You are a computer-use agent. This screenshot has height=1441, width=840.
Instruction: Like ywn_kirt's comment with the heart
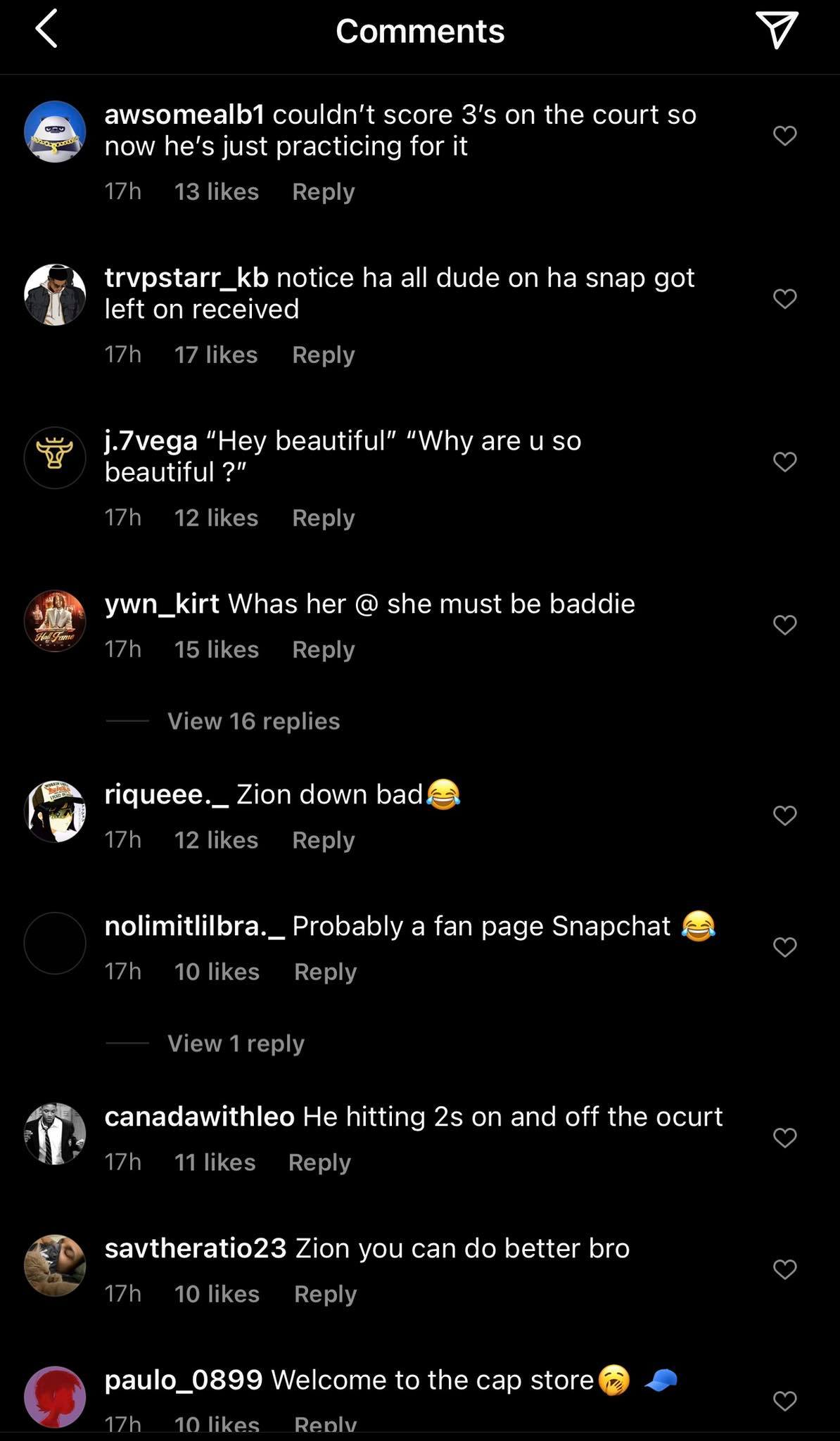pyautogui.click(x=784, y=624)
